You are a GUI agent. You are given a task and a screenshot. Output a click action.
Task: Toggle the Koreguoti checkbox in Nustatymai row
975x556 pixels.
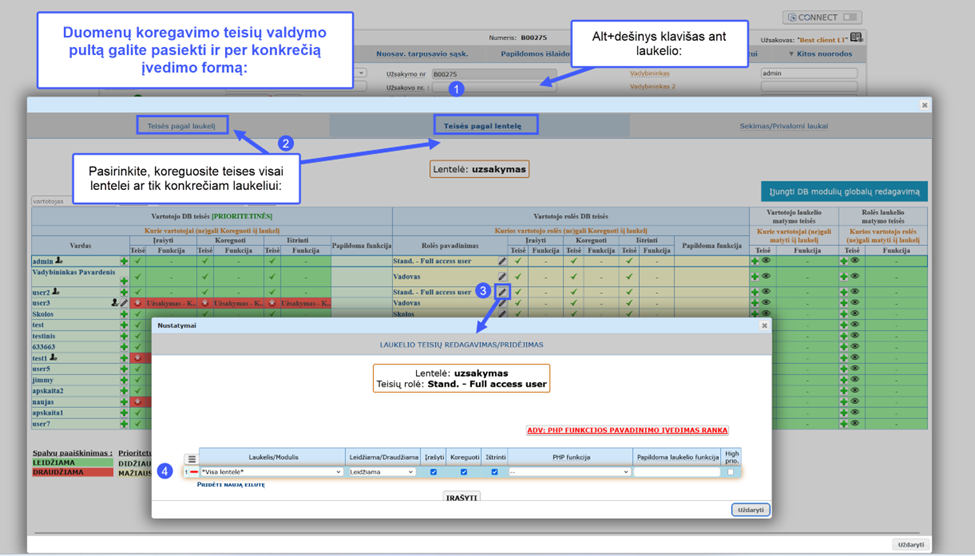(464, 472)
